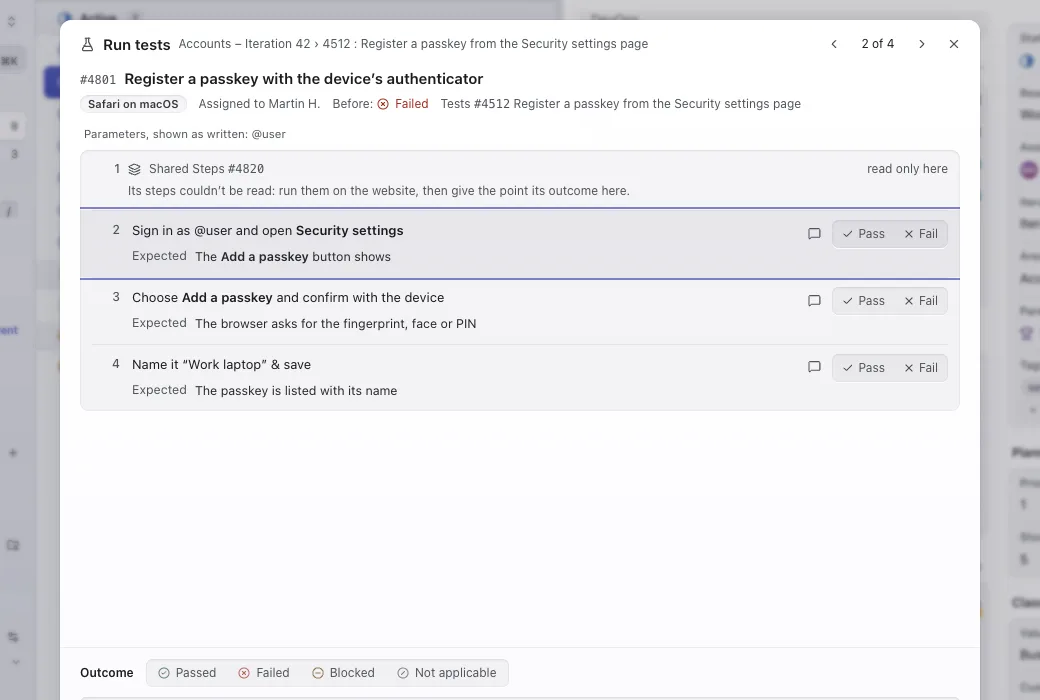Mark step 3 Choose Add a passkey as Fail
Screen dimensions: 1040x700
(921, 301)
